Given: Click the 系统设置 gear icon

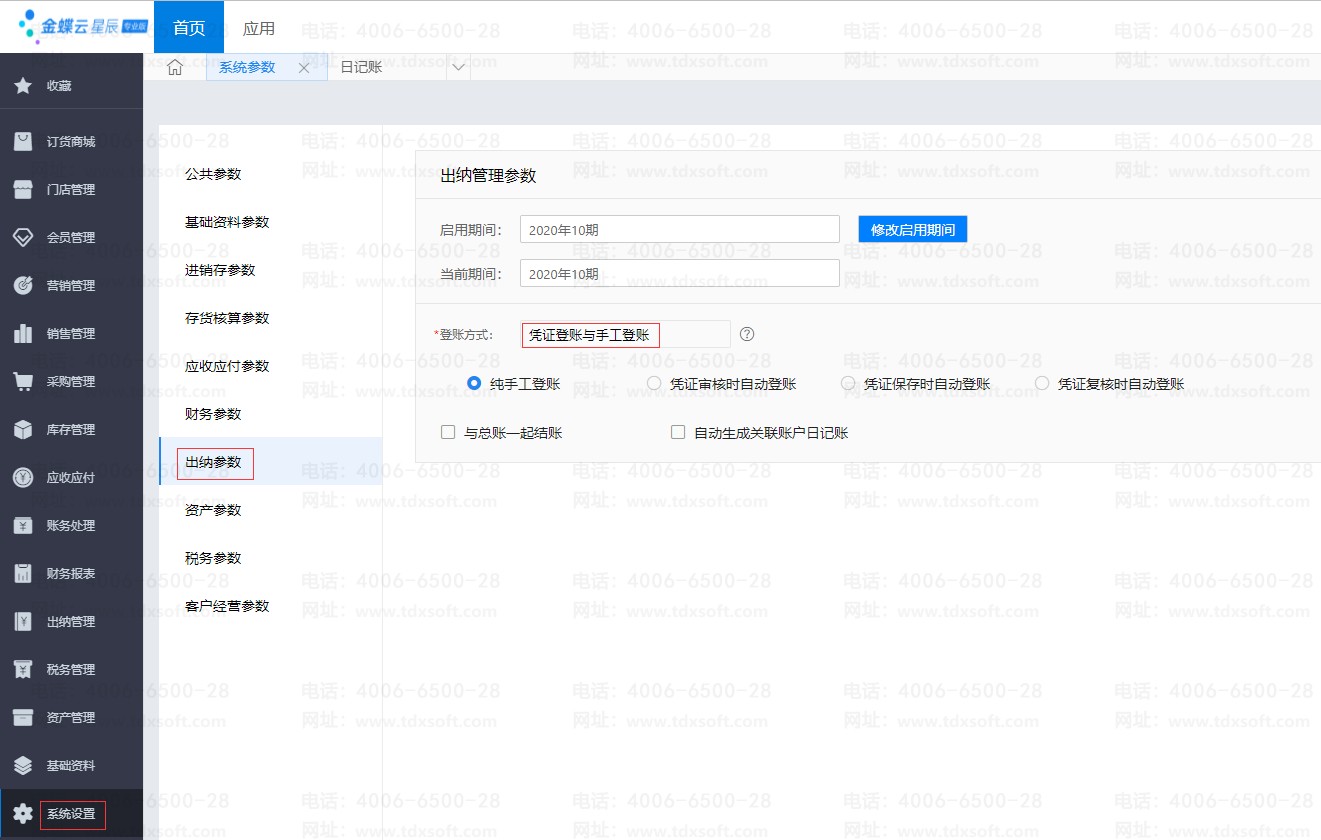Looking at the screenshot, I should point(23,814).
